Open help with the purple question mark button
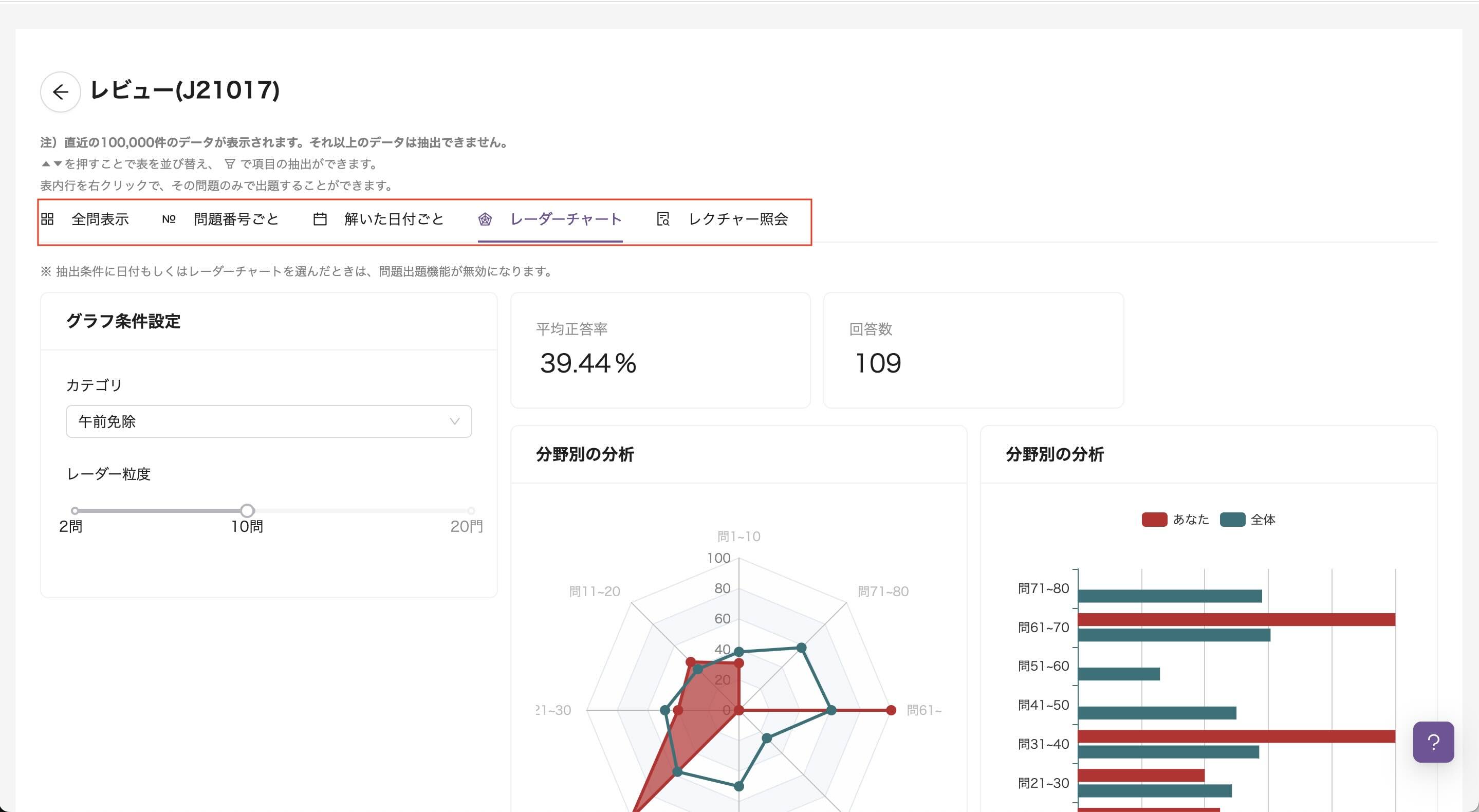The height and width of the screenshot is (812, 1479). 1433,743
